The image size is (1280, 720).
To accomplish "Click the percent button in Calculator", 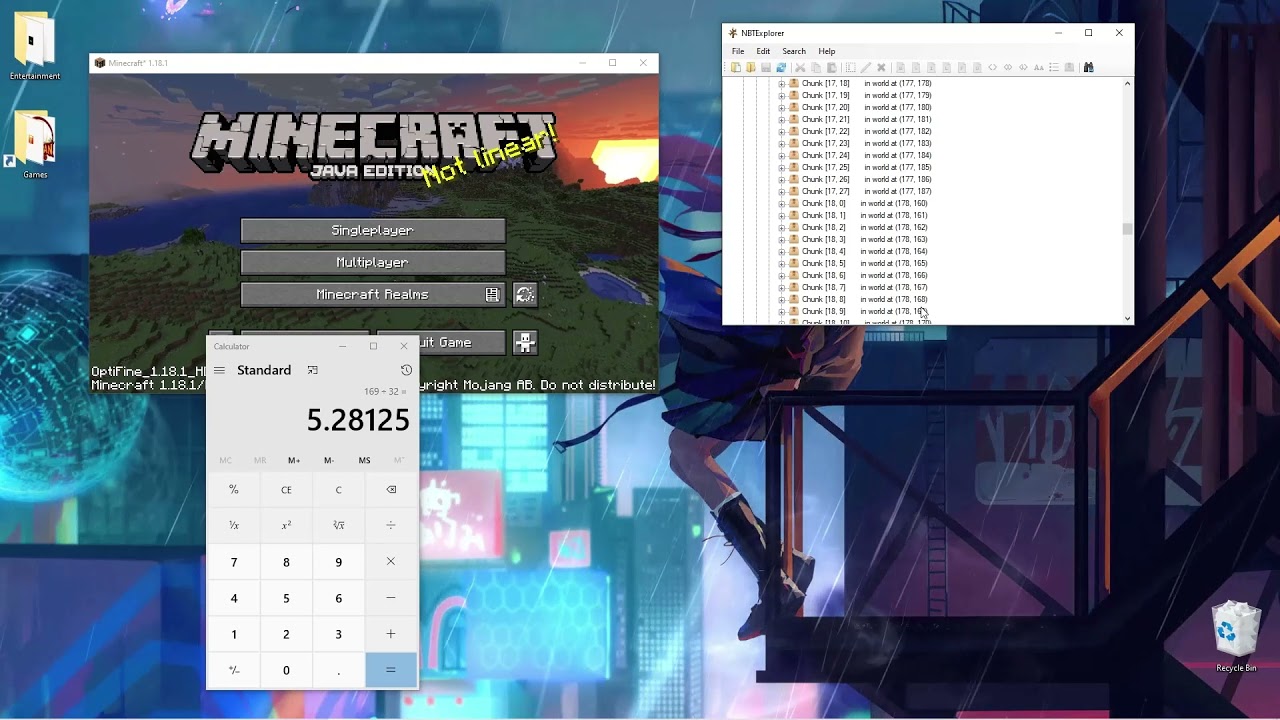I will tap(234, 490).
